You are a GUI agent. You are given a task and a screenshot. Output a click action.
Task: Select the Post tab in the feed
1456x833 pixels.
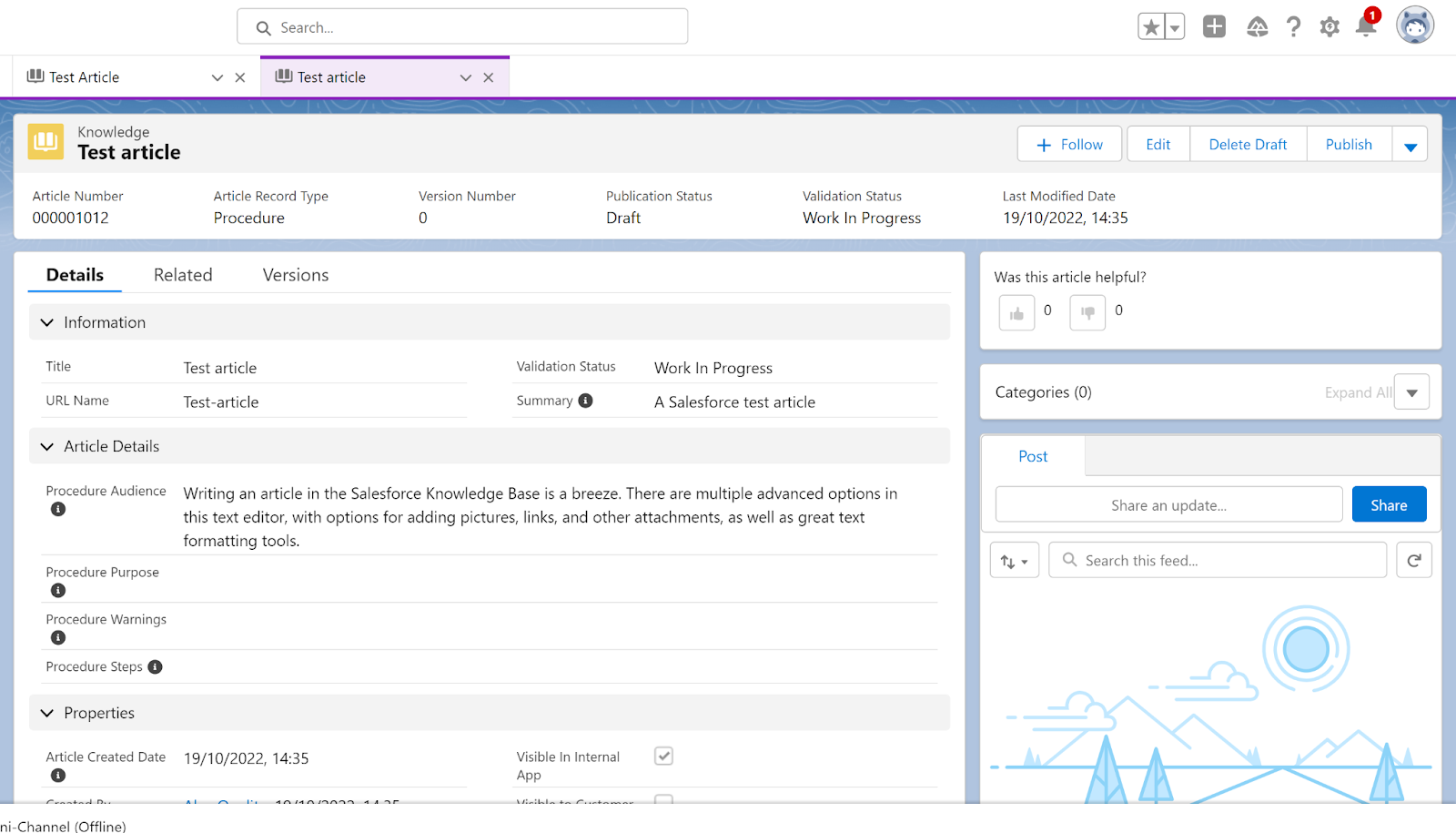click(x=1033, y=456)
